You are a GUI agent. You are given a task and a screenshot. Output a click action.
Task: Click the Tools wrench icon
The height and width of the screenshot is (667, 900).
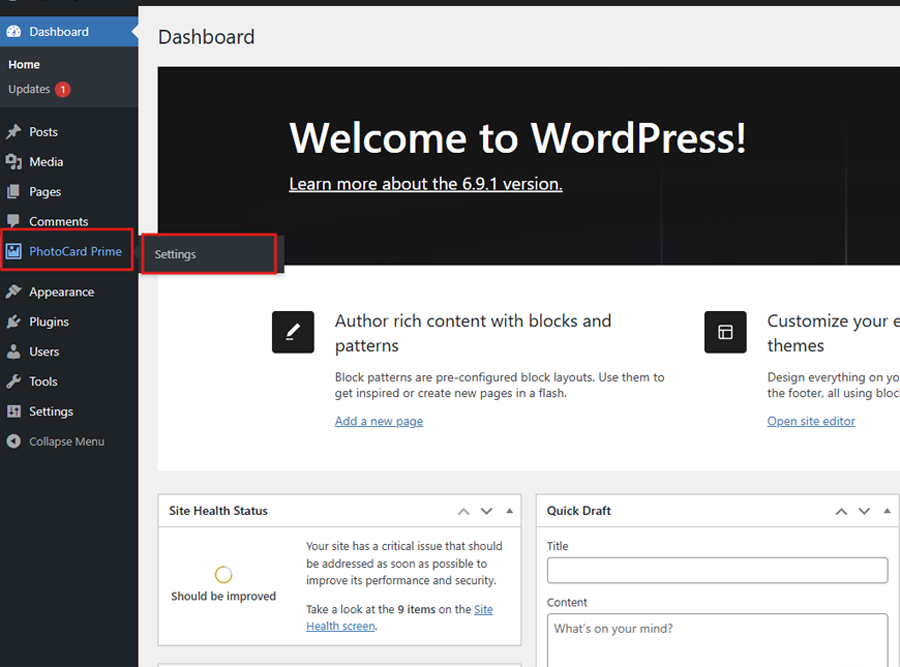(14, 381)
